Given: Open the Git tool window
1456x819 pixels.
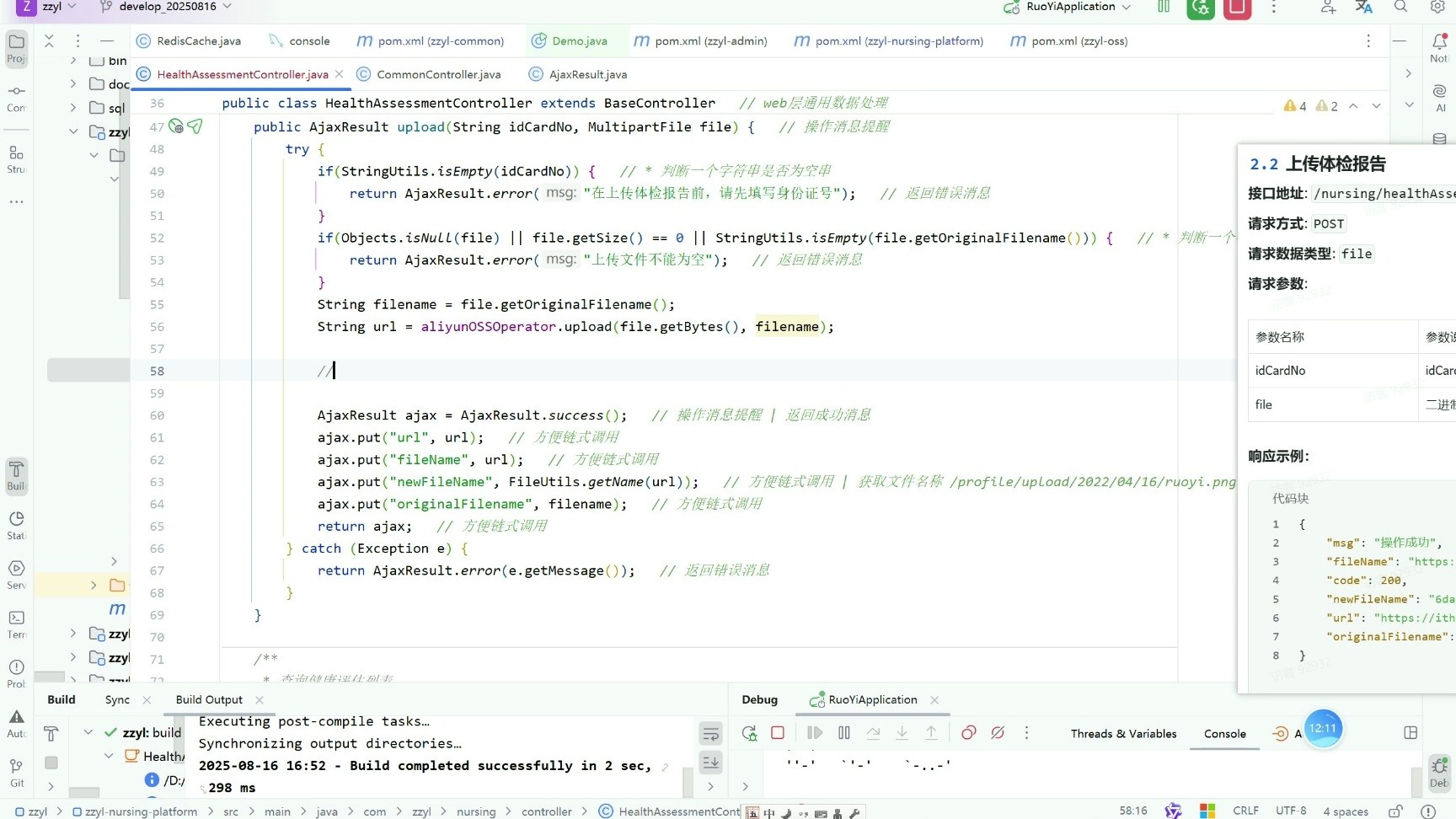Looking at the screenshot, I should coord(16,772).
